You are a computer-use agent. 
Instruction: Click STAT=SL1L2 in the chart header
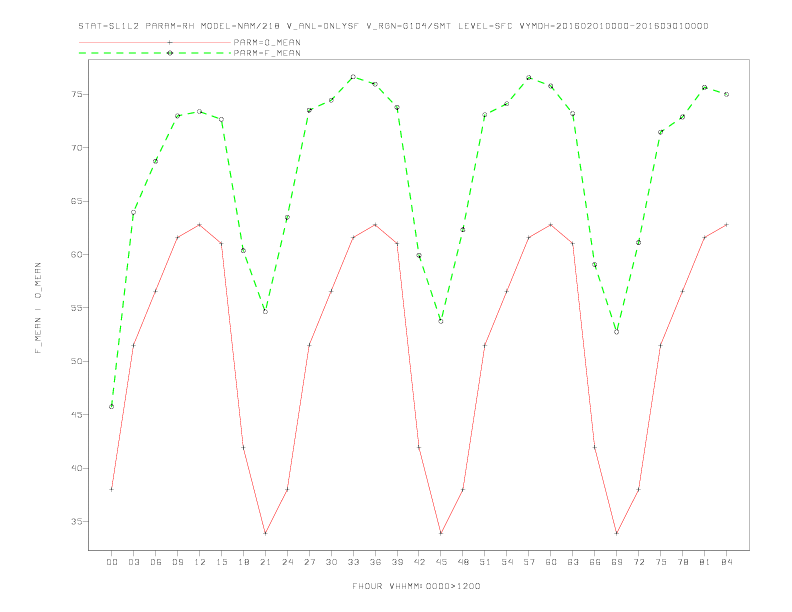[109, 26]
